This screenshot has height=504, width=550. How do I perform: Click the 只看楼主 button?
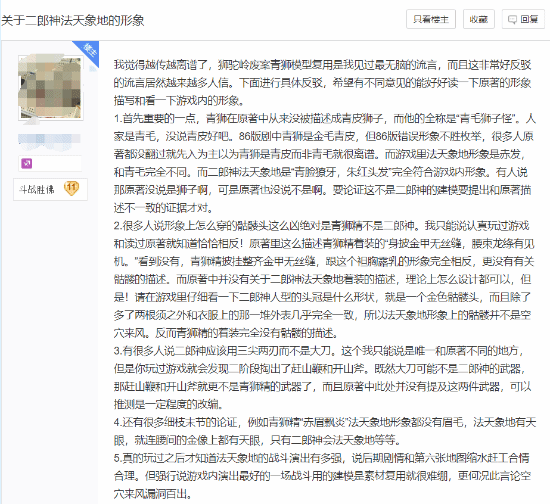click(431, 19)
